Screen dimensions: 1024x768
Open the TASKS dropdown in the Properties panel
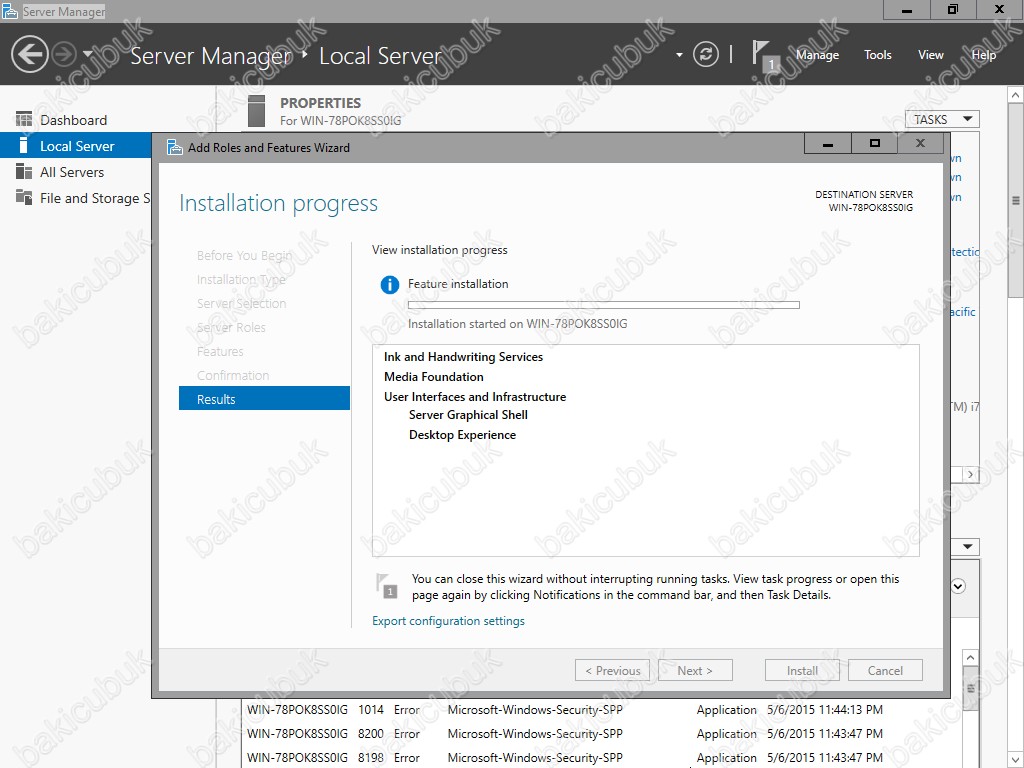coord(942,120)
